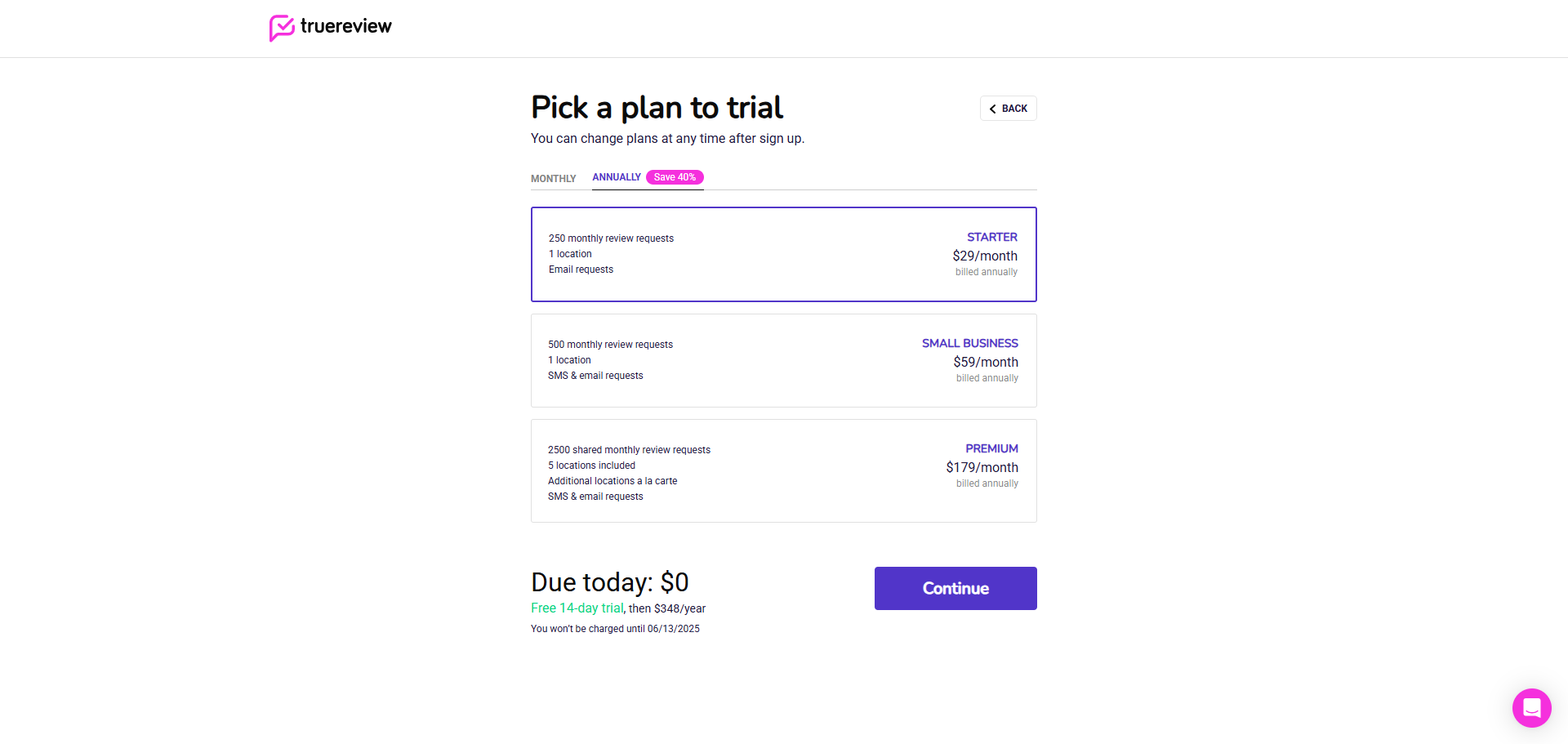Click the Due today: $0 heading

(x=609, y=582)
